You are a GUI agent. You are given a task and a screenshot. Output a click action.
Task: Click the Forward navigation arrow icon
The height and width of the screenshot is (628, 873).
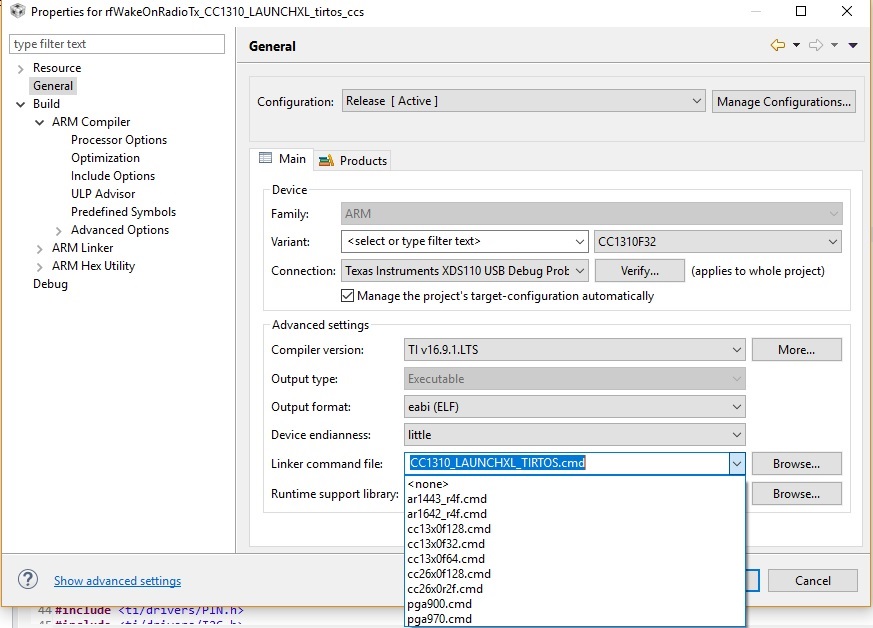point(816,45)
